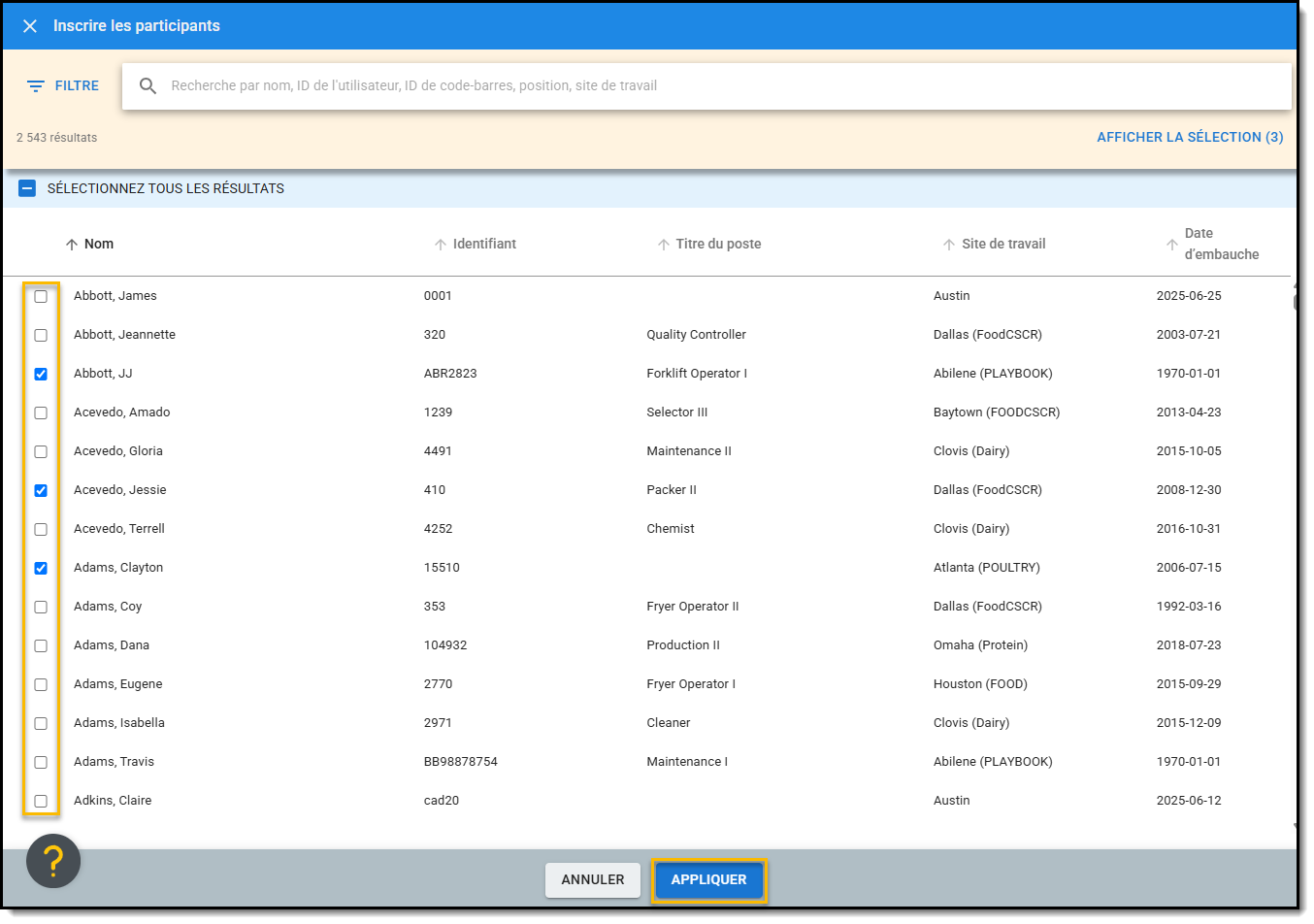
Task: Focus the participant search input field
Action: (x=718, y=86)
